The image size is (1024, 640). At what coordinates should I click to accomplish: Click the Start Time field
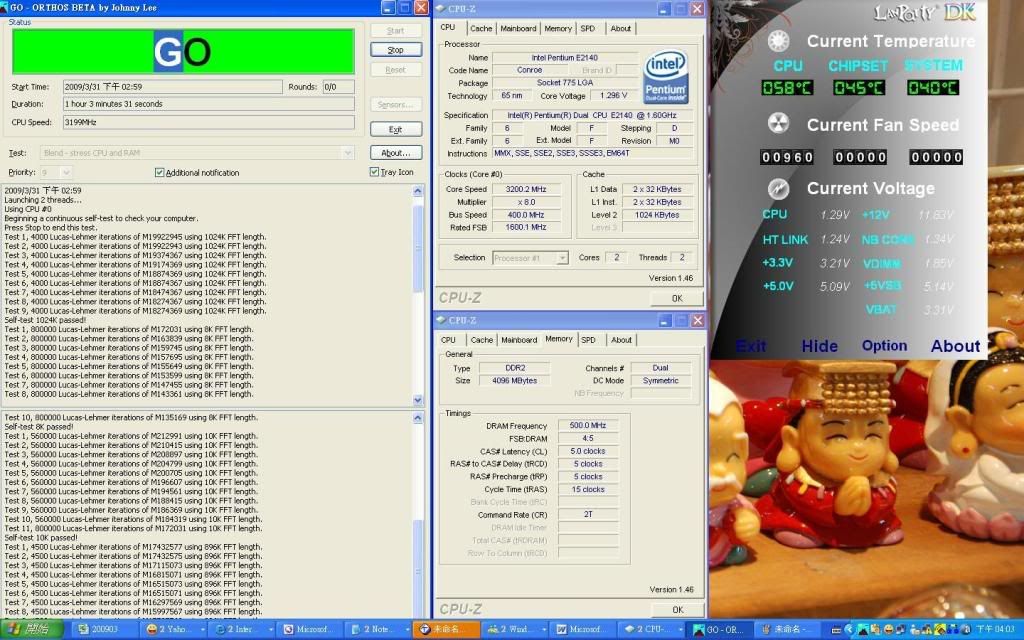pos(172,87)
